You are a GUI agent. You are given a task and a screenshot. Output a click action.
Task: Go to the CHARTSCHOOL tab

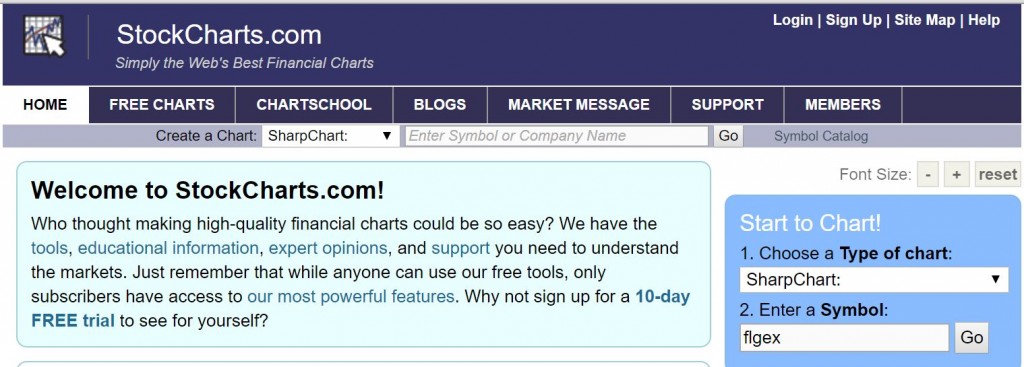(314, 104)
